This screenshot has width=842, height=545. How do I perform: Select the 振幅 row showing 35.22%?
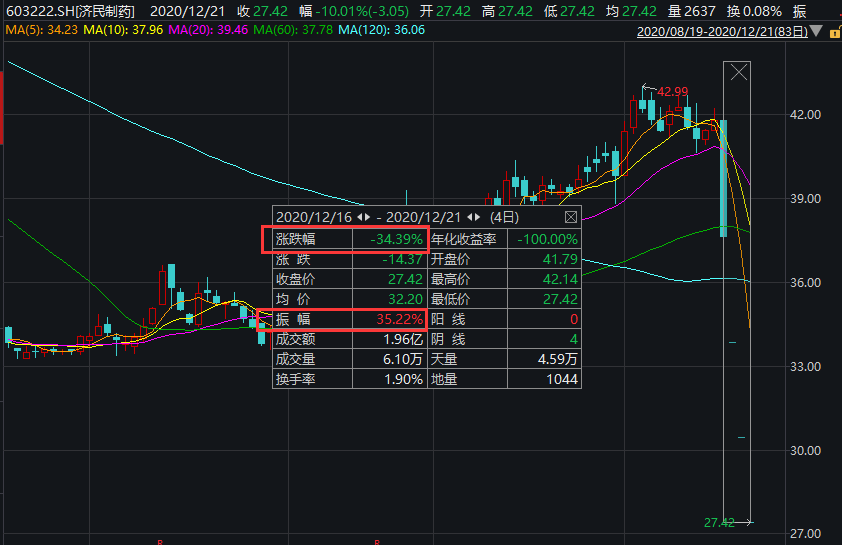coord(343,319)
